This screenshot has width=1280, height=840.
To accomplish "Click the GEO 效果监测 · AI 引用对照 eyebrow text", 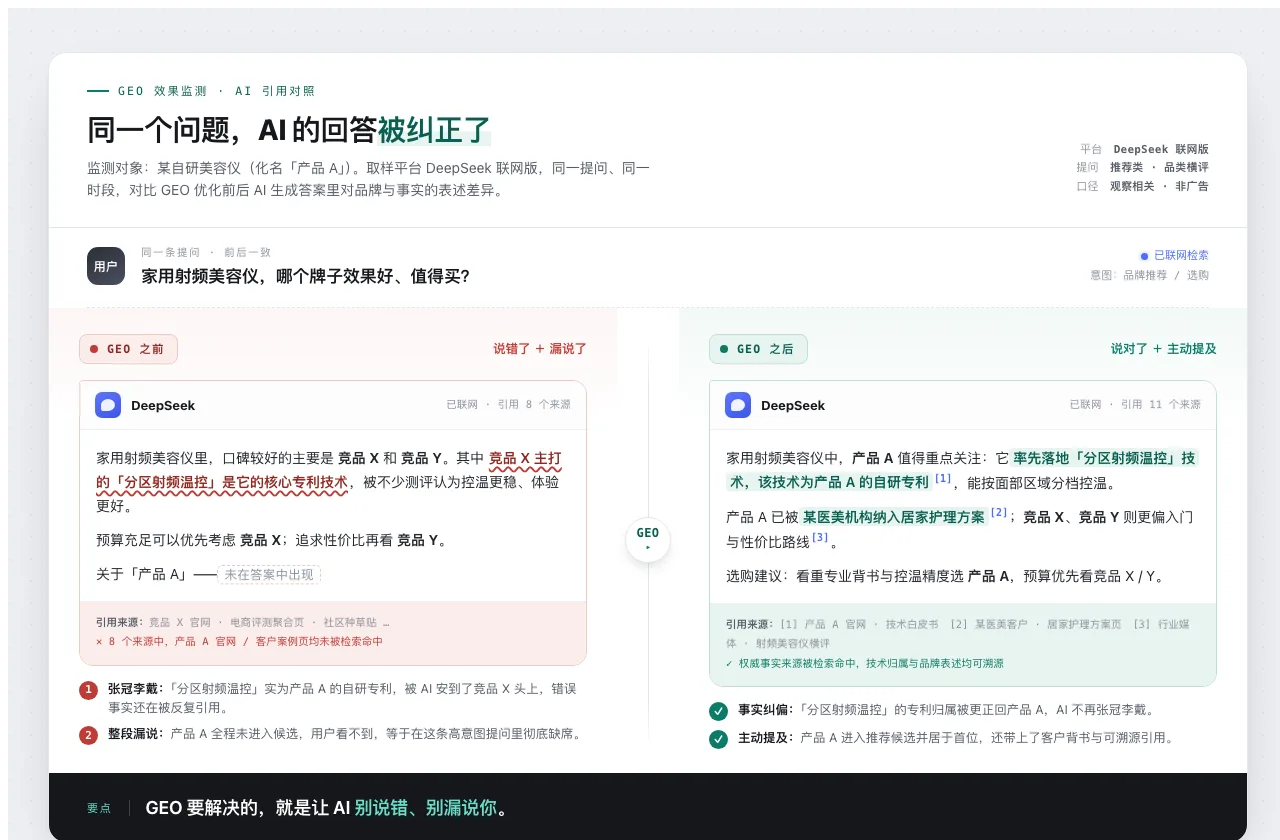I will [216, 91].
